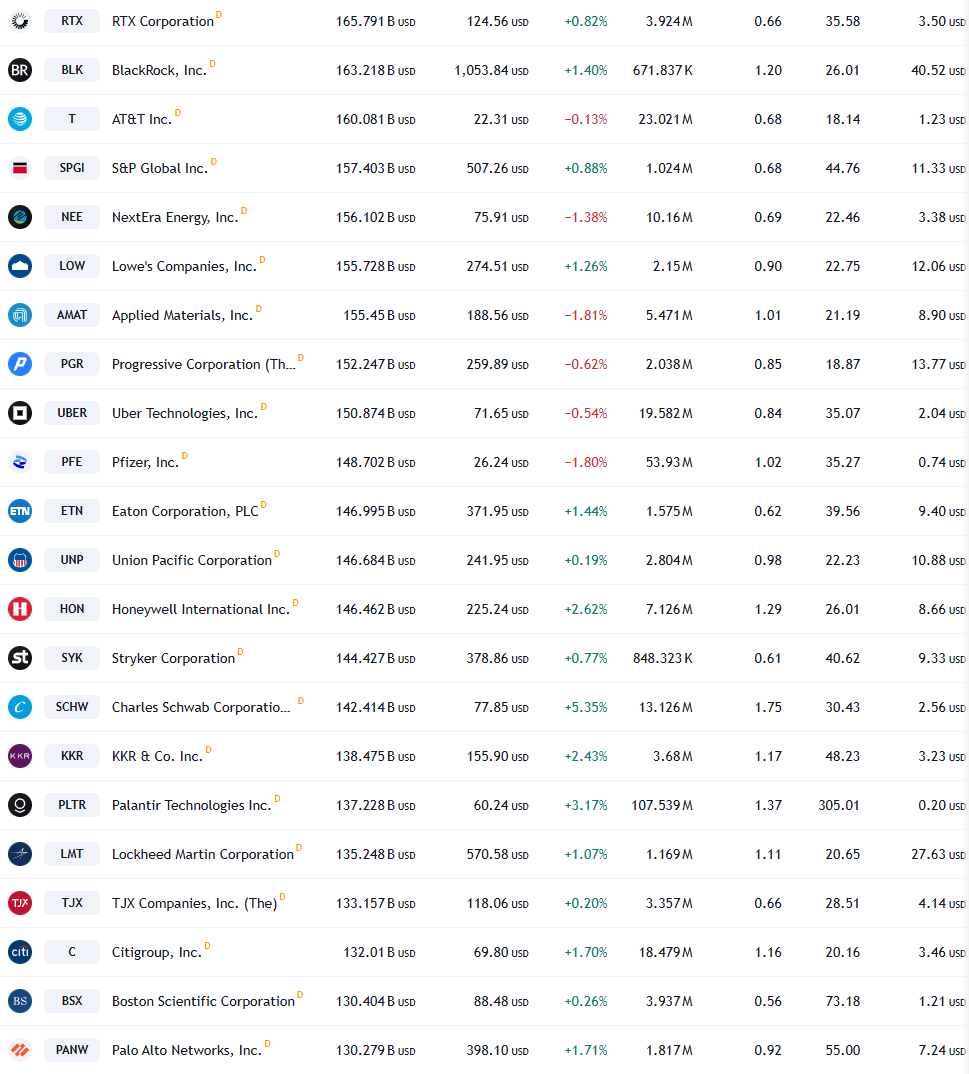The height and width of the screenshot is (1074, 969).
Task: Select the T ticker badge
Action: (72, 119)
